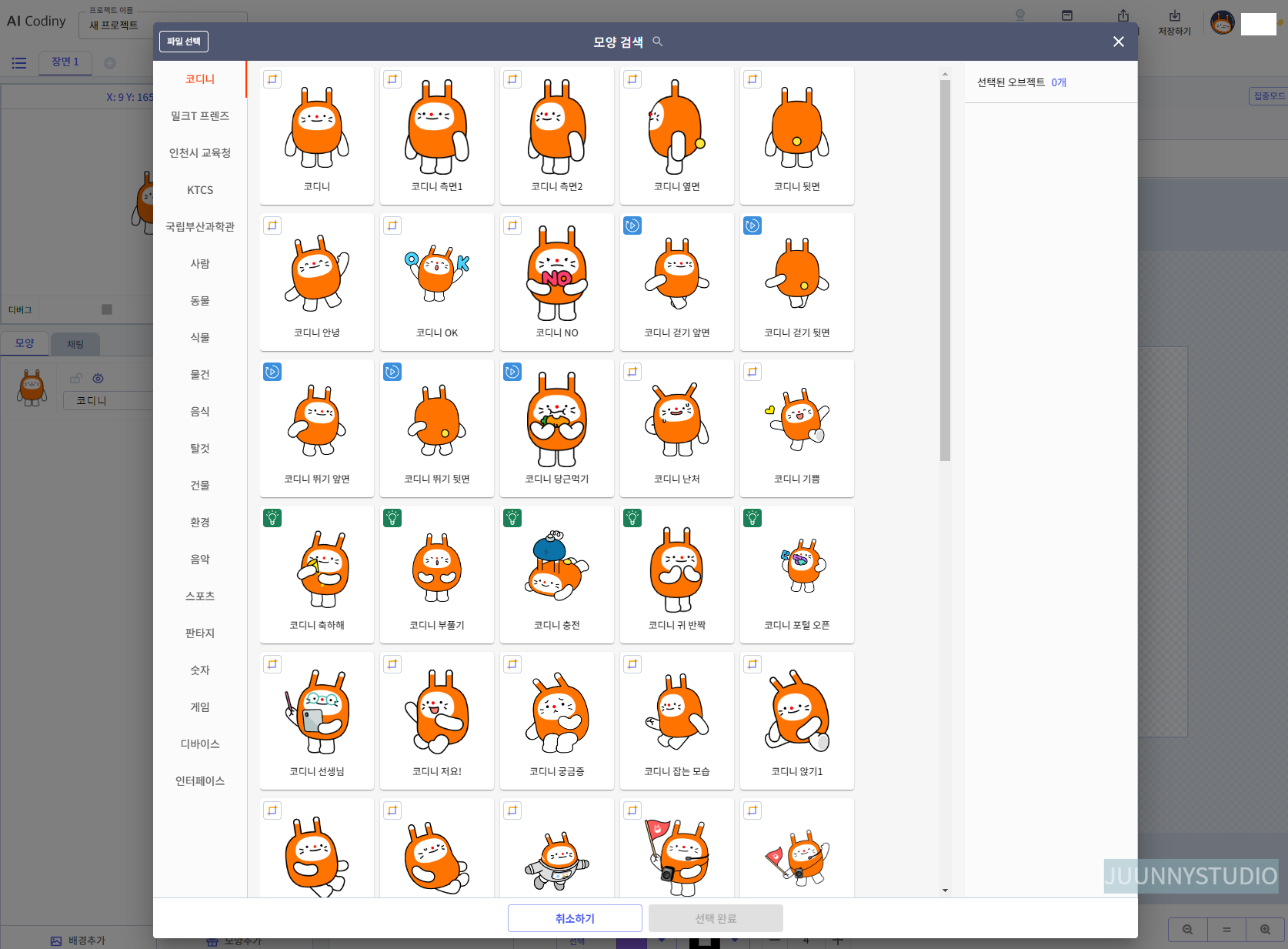Select the 숫자 category
Image resolution: width=1288 pixels, height=949 pixels.
click(200, 670)
